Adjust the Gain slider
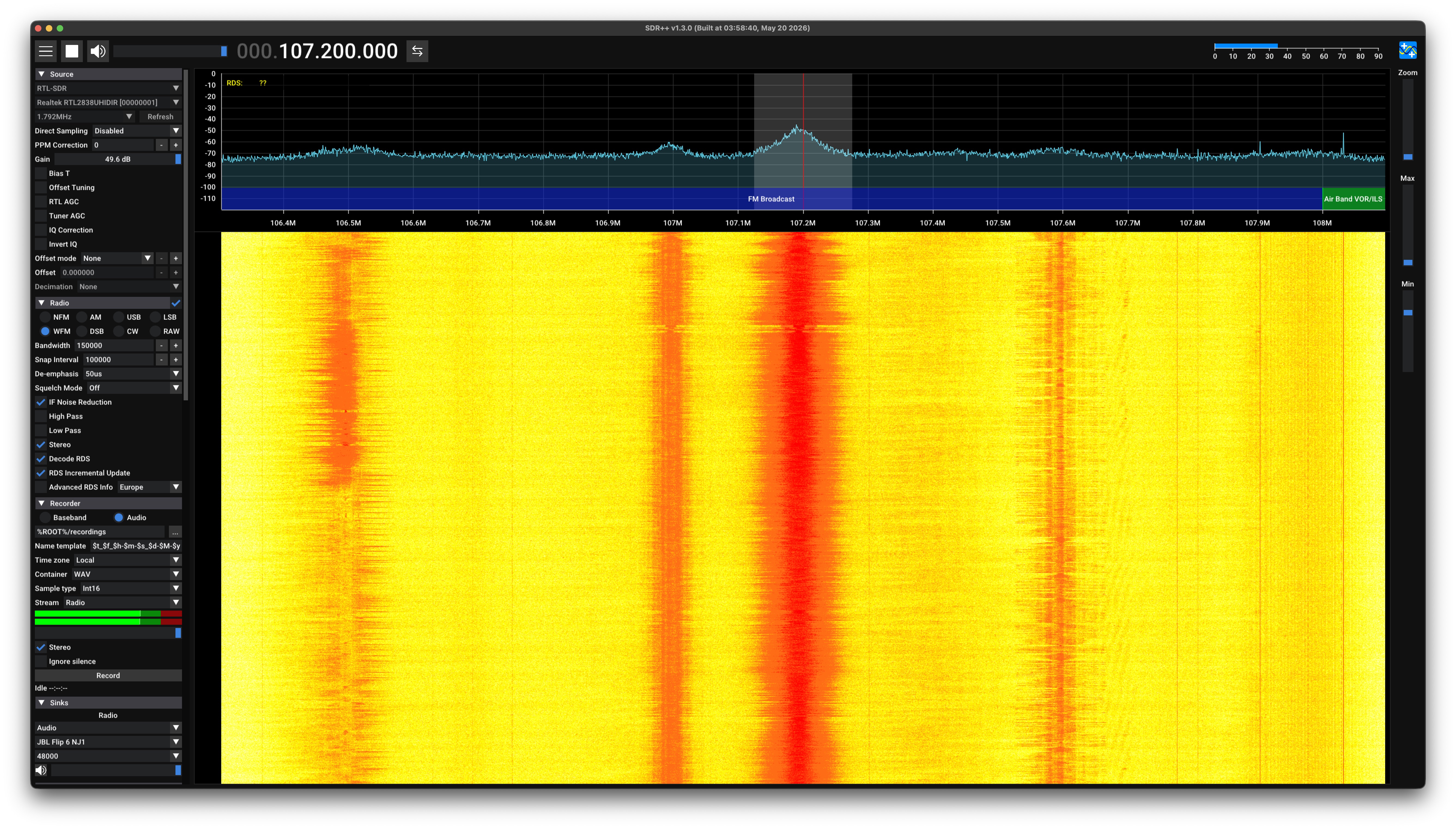Screen dimensions: 1456x829 [x=118, y=159]
